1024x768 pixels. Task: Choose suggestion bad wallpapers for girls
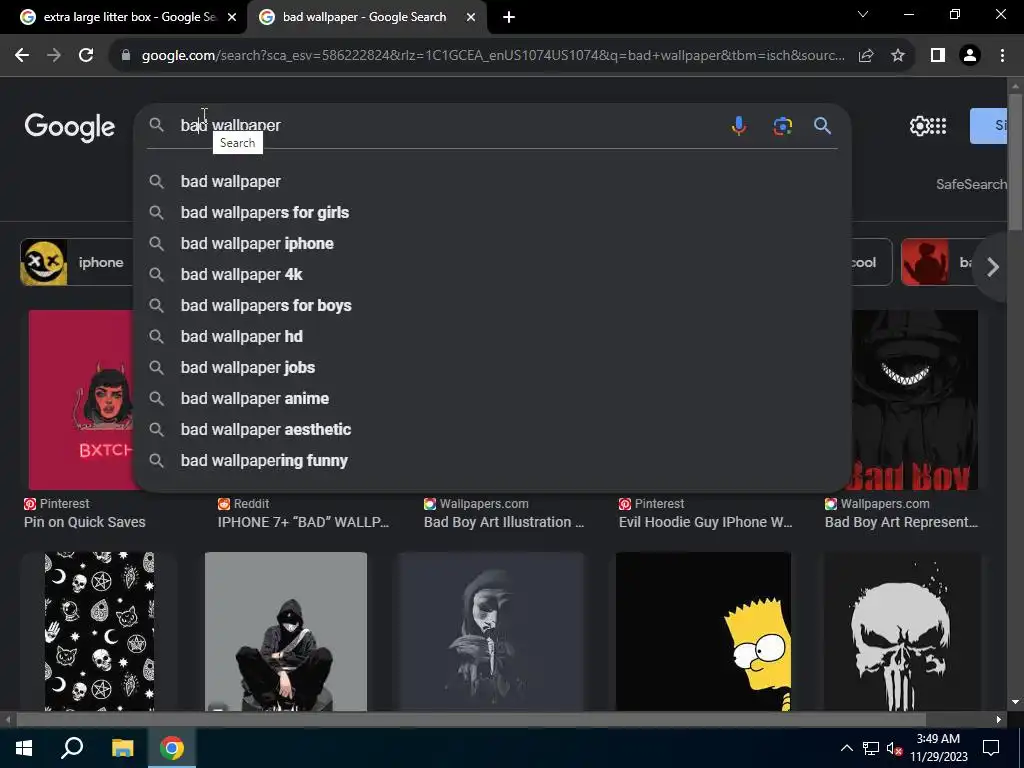[492, 212]
